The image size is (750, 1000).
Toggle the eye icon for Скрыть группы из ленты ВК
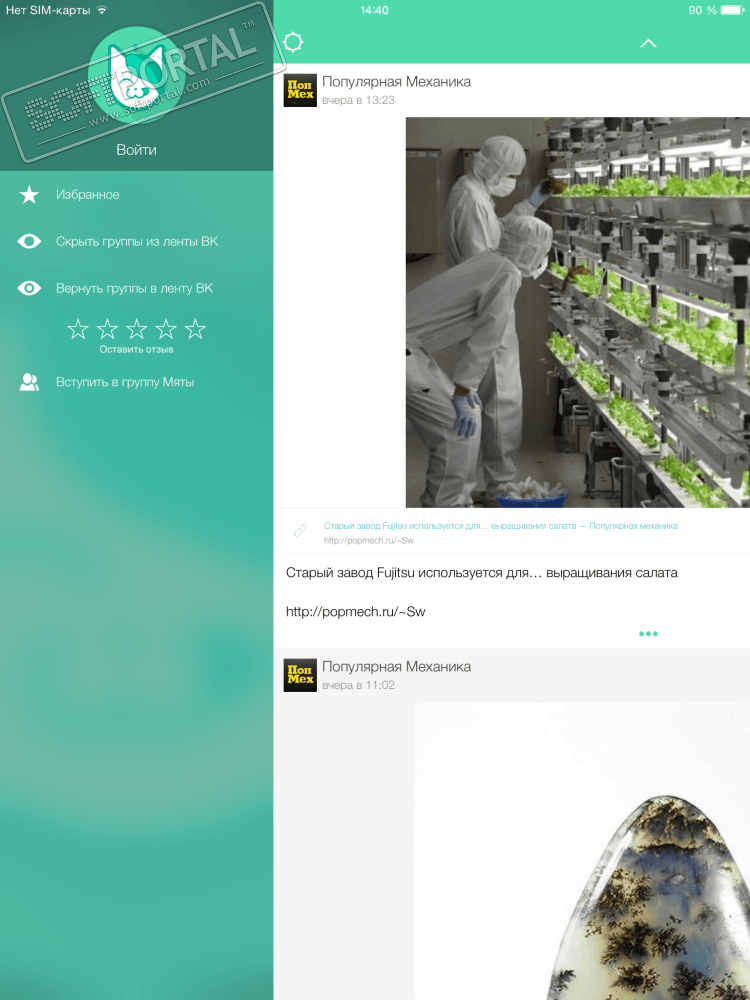pyautogui.click(x=29, y=241)
